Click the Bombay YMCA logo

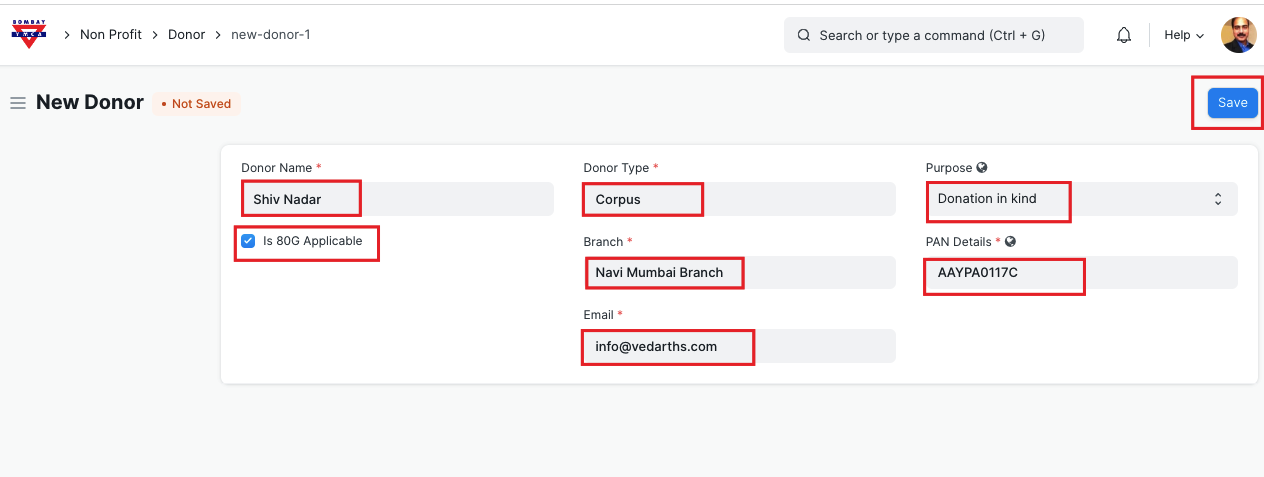pos(28,35)
